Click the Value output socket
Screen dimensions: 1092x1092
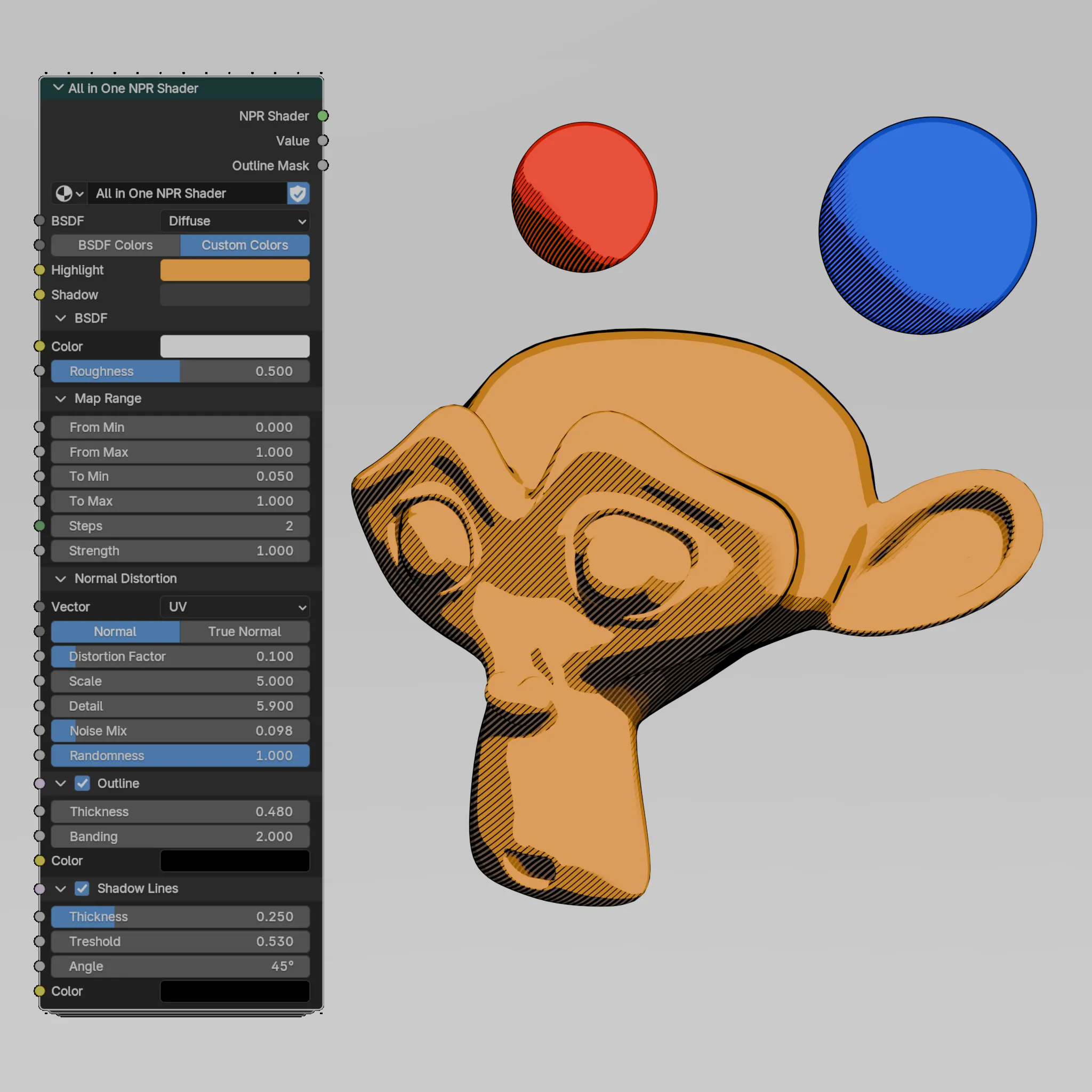(x=323, y=141)
